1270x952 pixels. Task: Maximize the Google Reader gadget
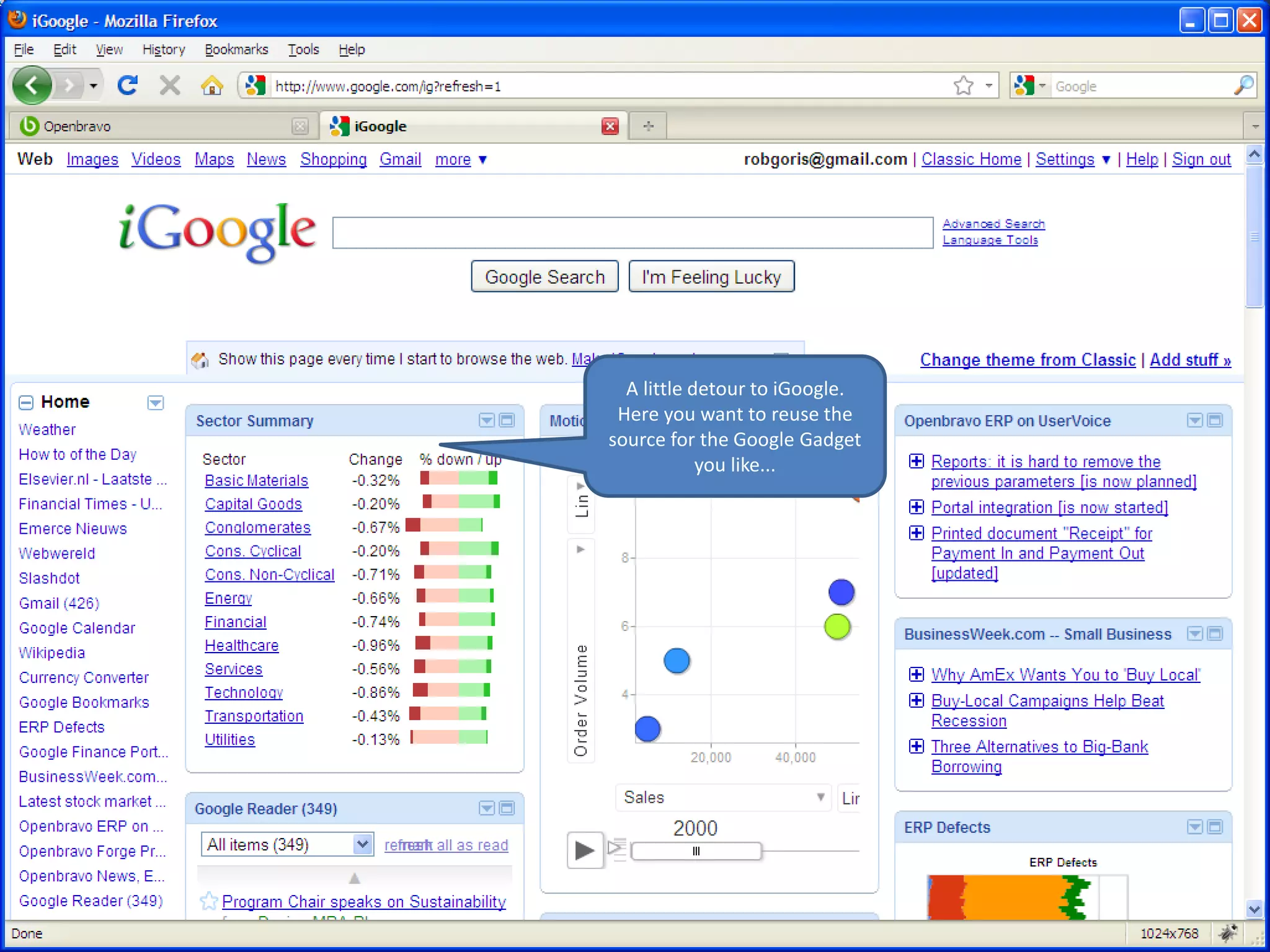coord(507,808)
